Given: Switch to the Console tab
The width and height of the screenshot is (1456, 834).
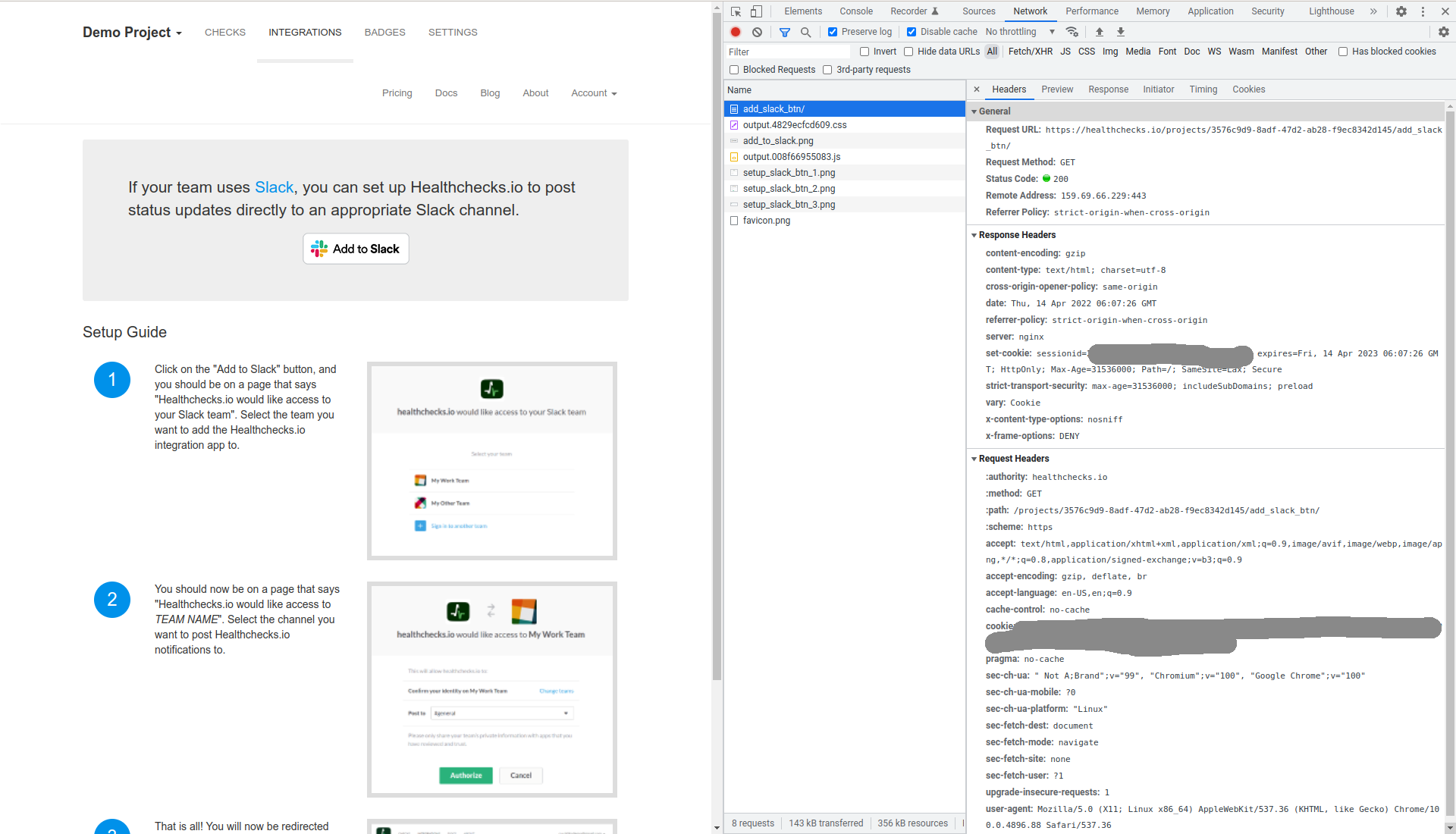Looking at the screenshot, I should [855, 11].
